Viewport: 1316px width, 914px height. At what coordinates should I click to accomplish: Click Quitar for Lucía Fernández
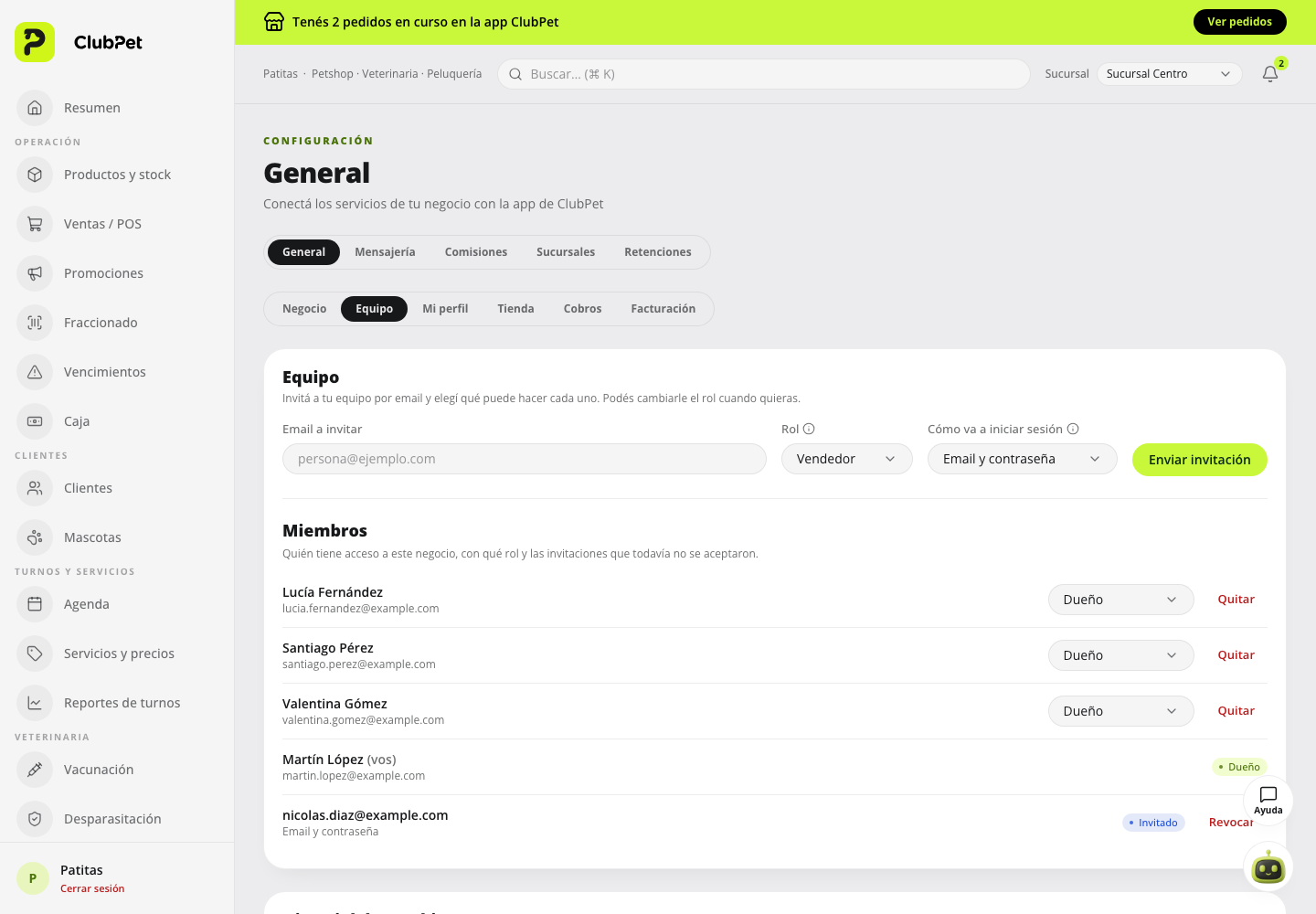point(1236,600)
